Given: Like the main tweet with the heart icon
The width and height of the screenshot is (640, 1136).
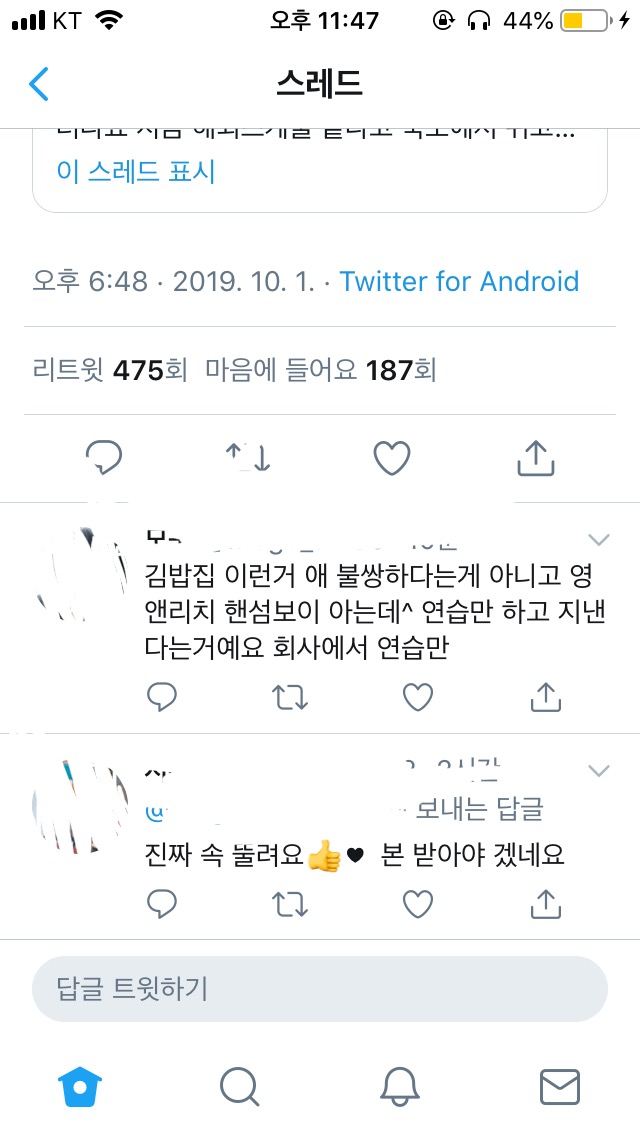Looking at the screenshot, I should tap(391, 458).
